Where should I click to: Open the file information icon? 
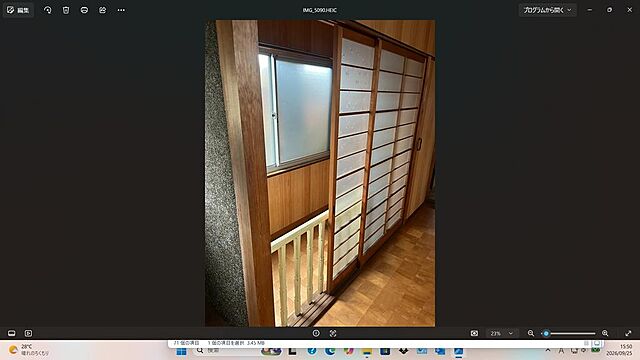click(316, 333)
